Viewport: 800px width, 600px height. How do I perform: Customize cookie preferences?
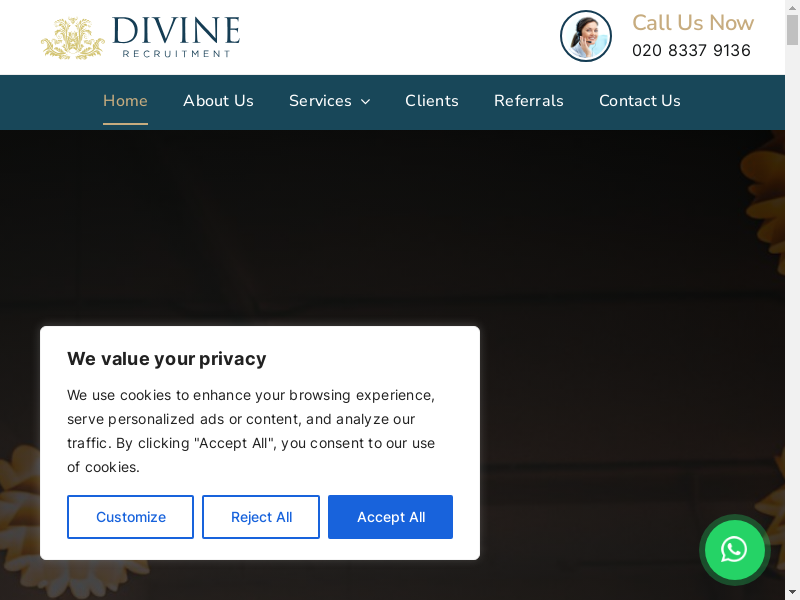[131, 517]
